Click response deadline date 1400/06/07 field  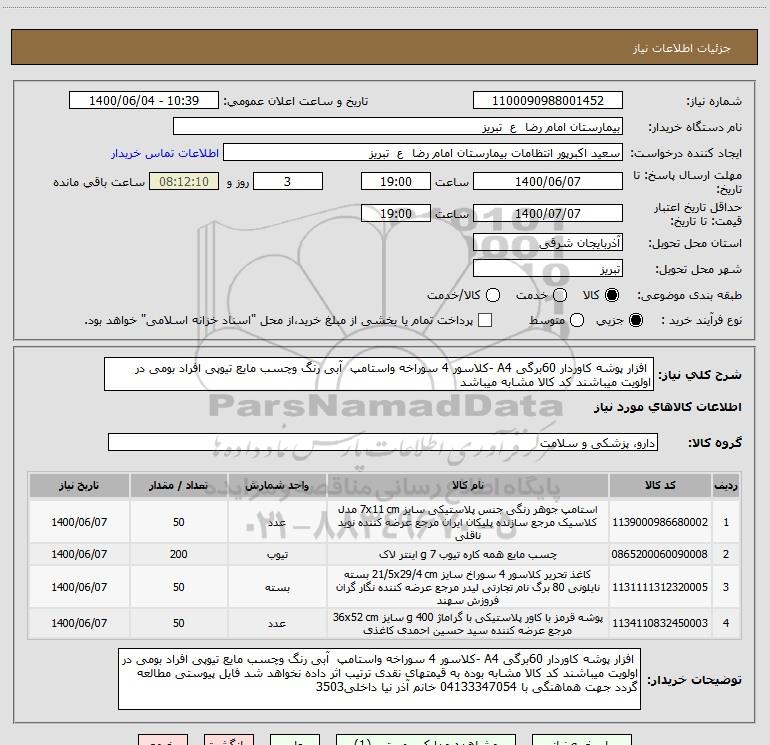[x=548, y=181]
